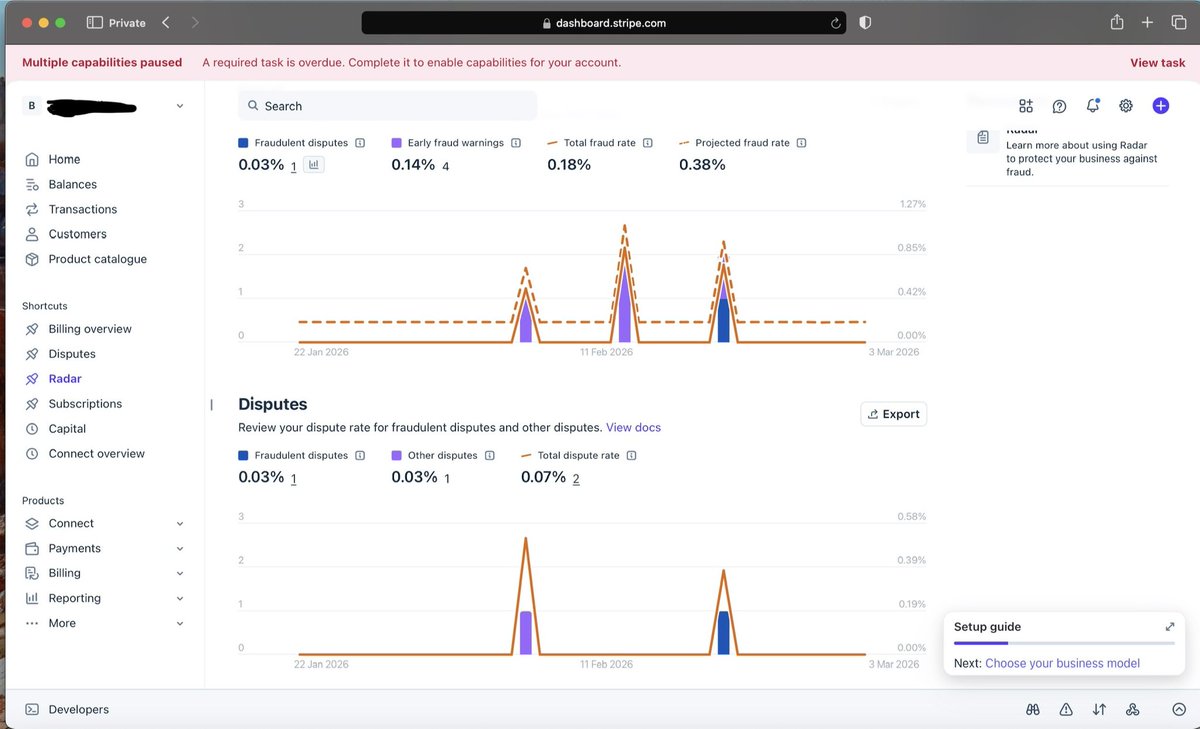Click info icon beside Early fraud warnings

(x=516, y=143)
